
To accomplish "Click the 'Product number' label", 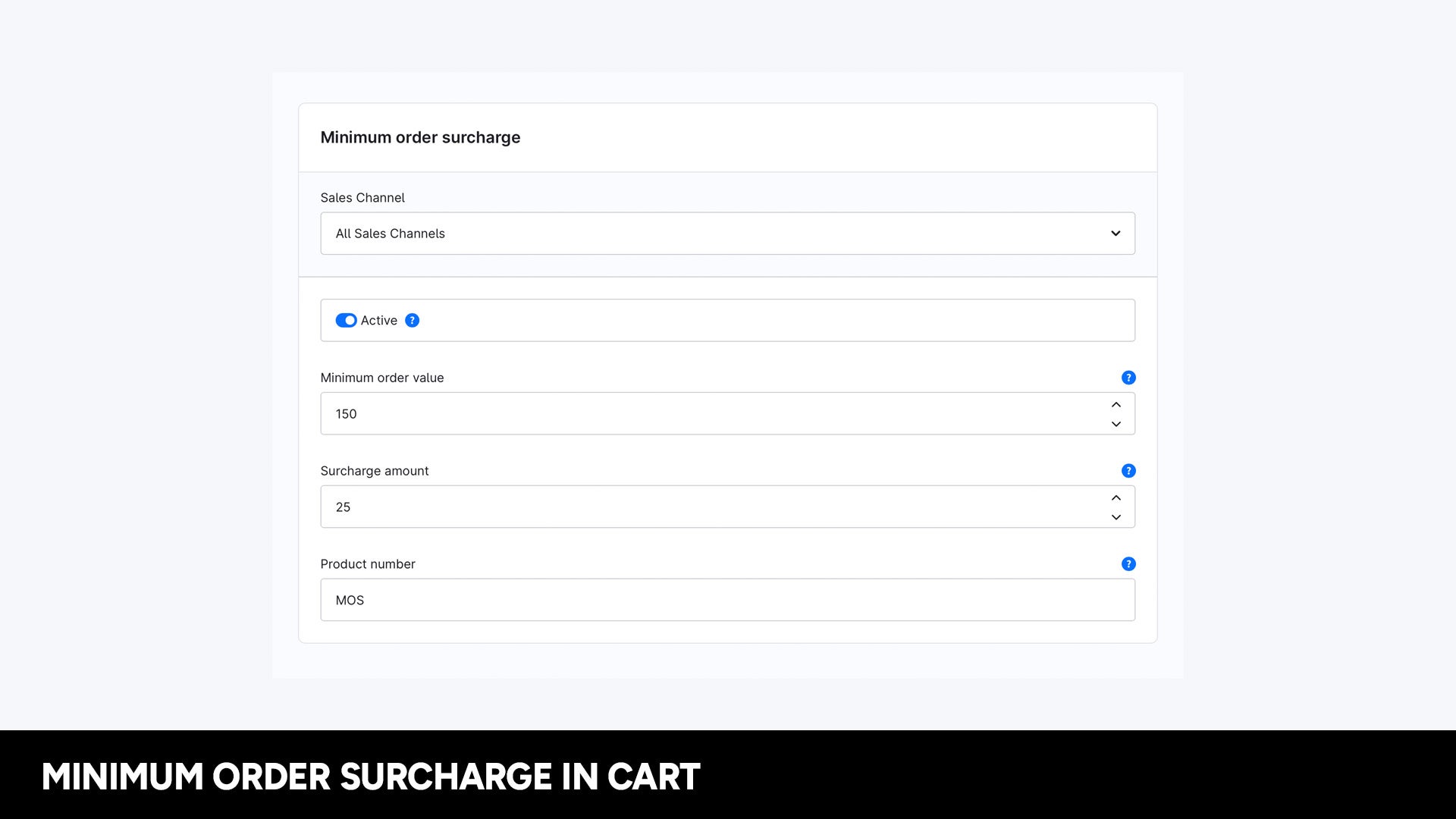I will point(368,564).
